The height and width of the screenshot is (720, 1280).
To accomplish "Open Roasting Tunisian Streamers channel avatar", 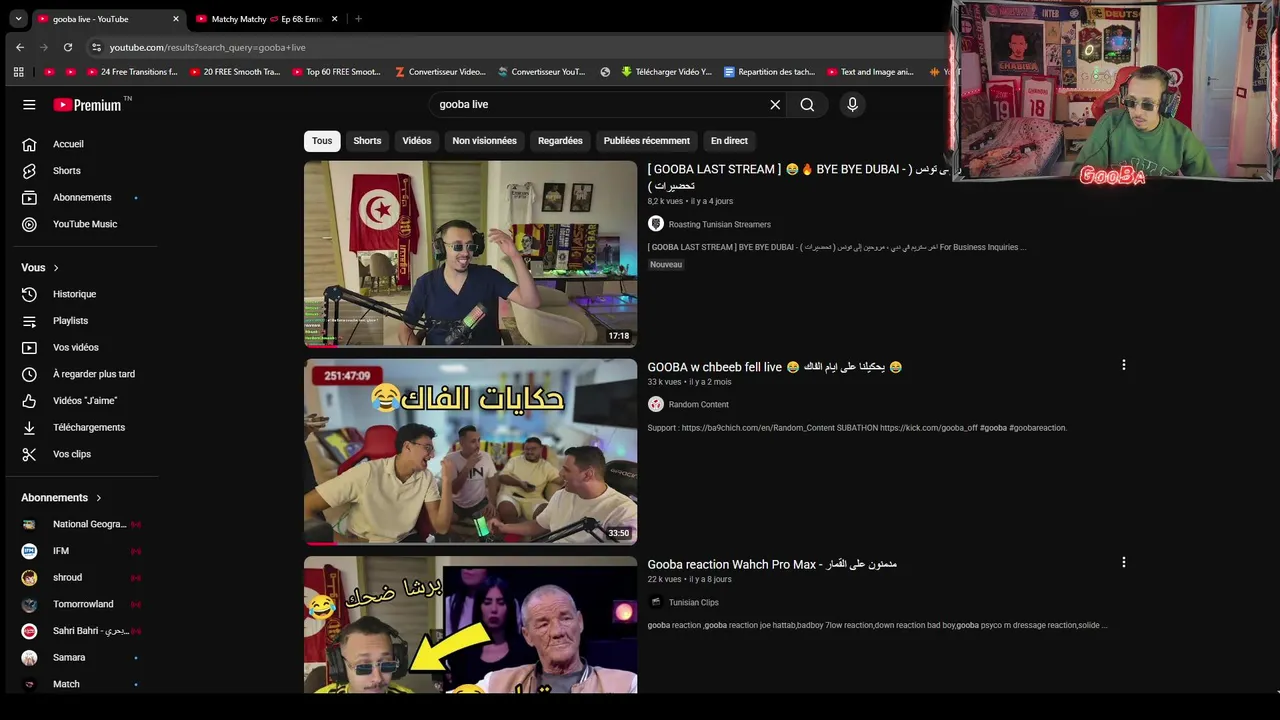I will click(656, 224).
